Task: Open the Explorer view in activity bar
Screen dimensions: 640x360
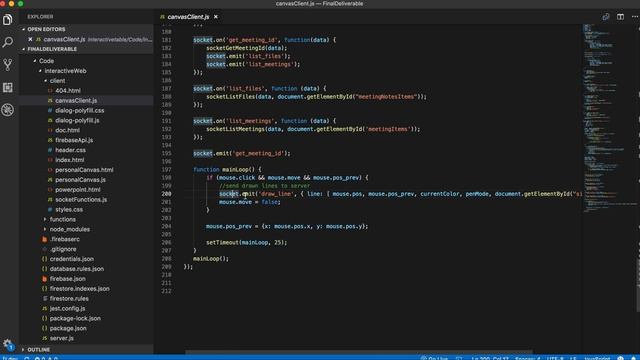Action: pyautogui.click(x=7, y=20)
